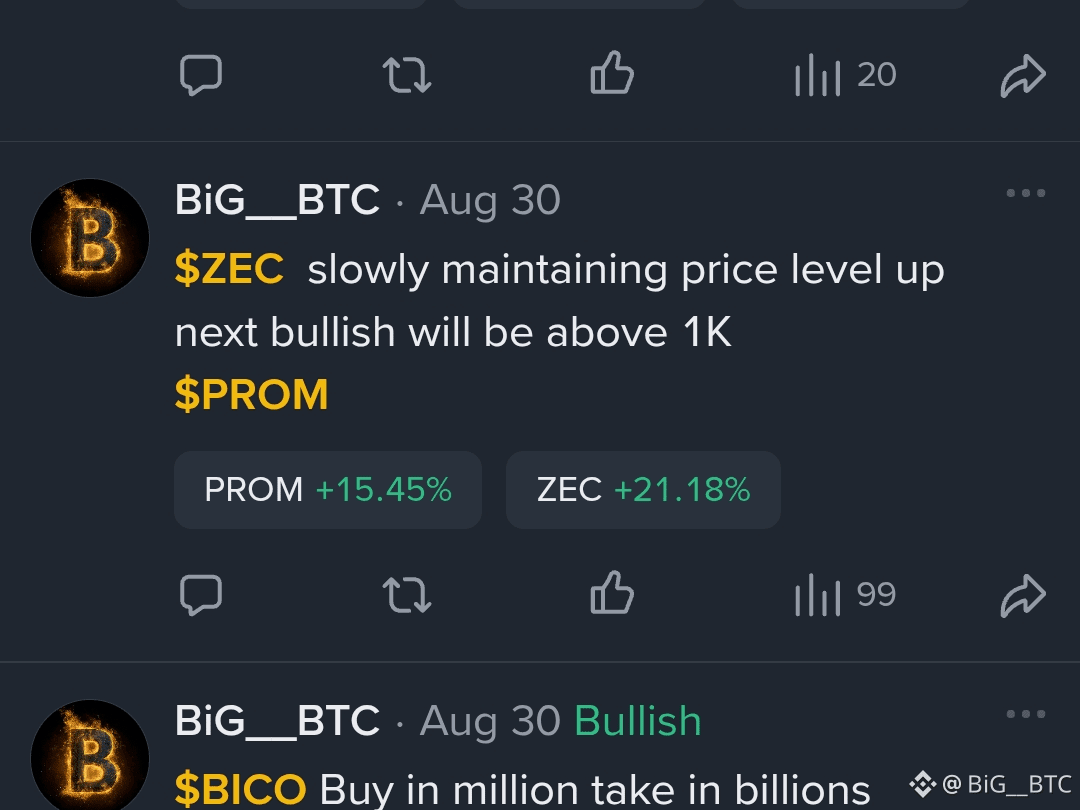Screen dimensions: 1080x810
Task: Open comments on the 20-view post
Action: [200, 74]
